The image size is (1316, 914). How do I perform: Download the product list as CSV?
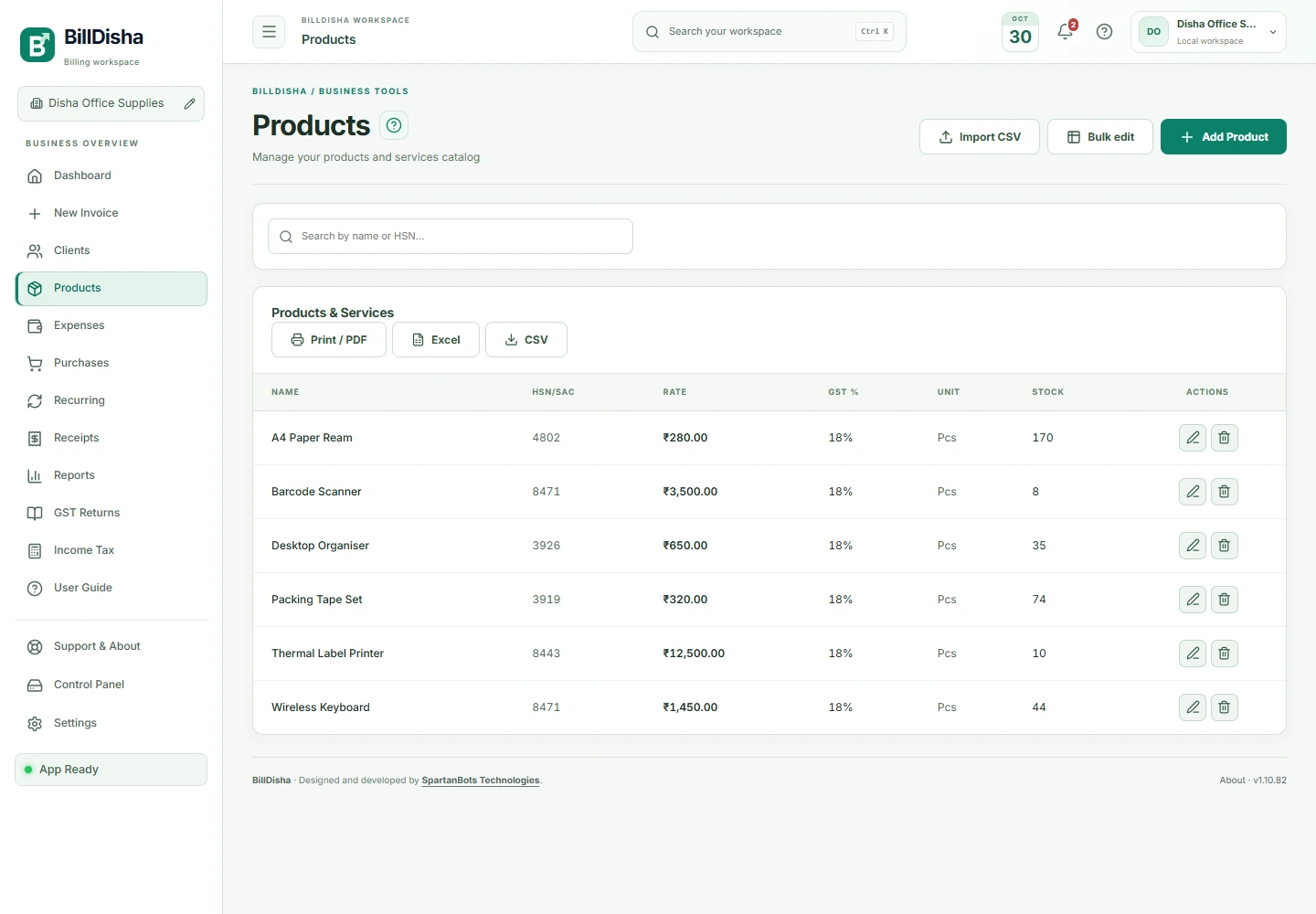point(526,340)
